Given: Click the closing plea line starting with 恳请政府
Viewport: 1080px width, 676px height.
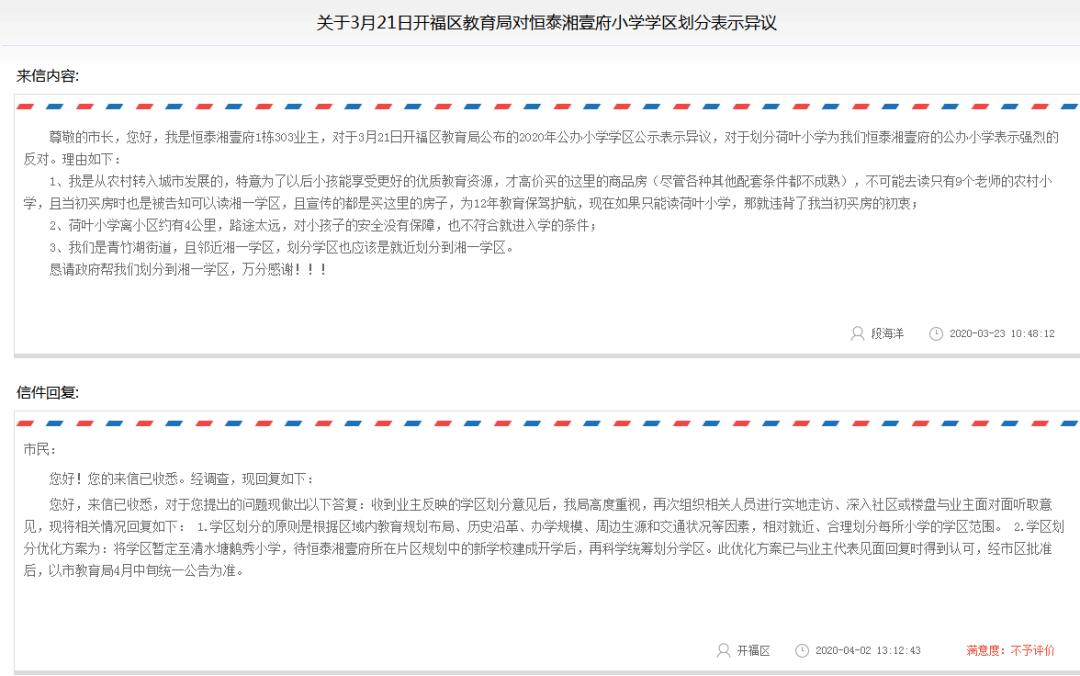Looking at the screenshot, I should [x=188, y=269].
